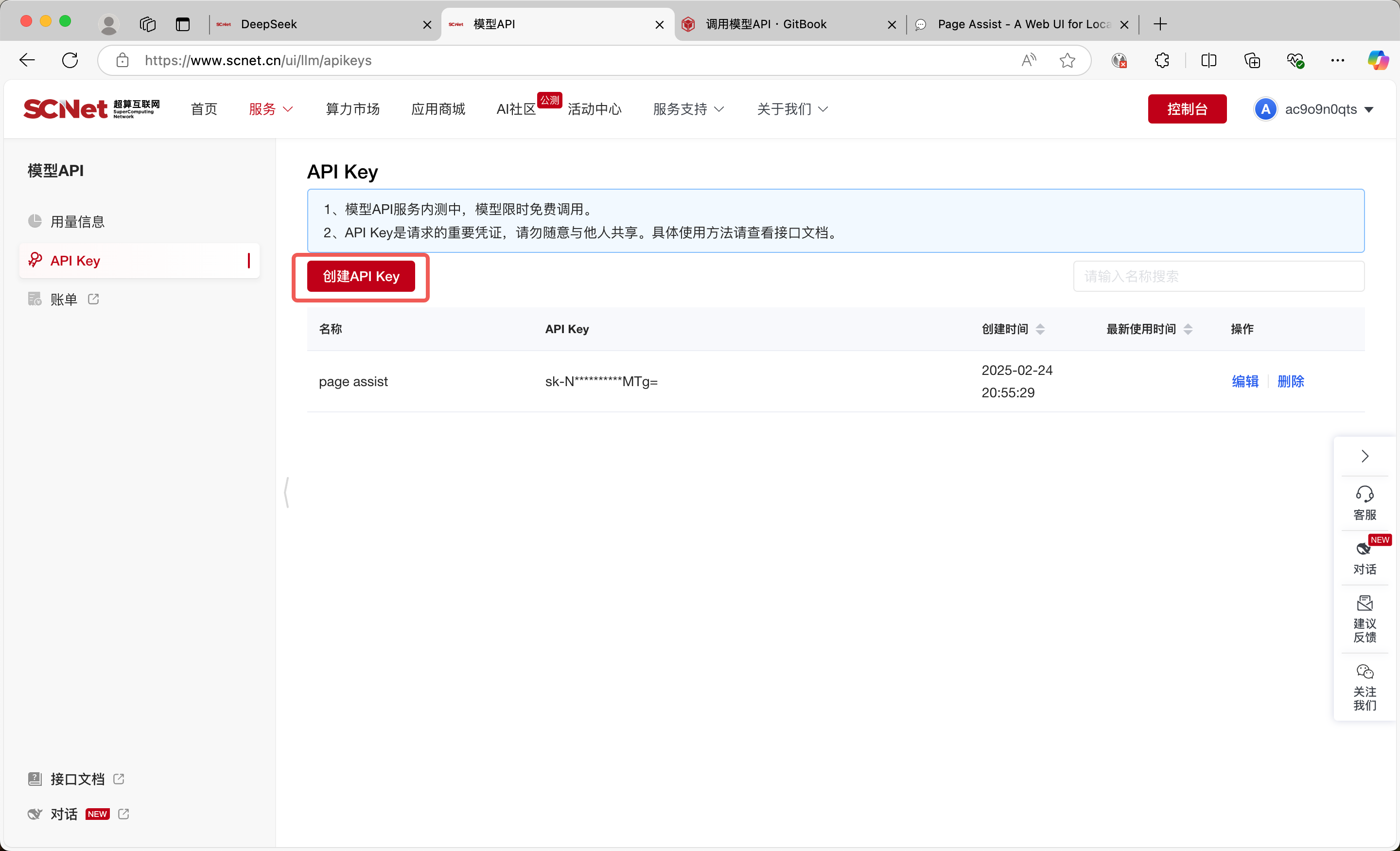Viewport: 1400px width, 851px height.
Task: Go back with the browser back arrow
Action: [x=27, y=60]
